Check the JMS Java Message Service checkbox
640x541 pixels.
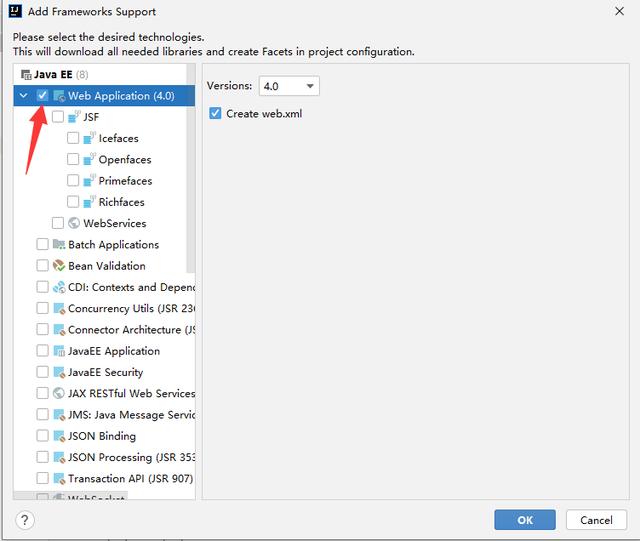click(42, 414)
